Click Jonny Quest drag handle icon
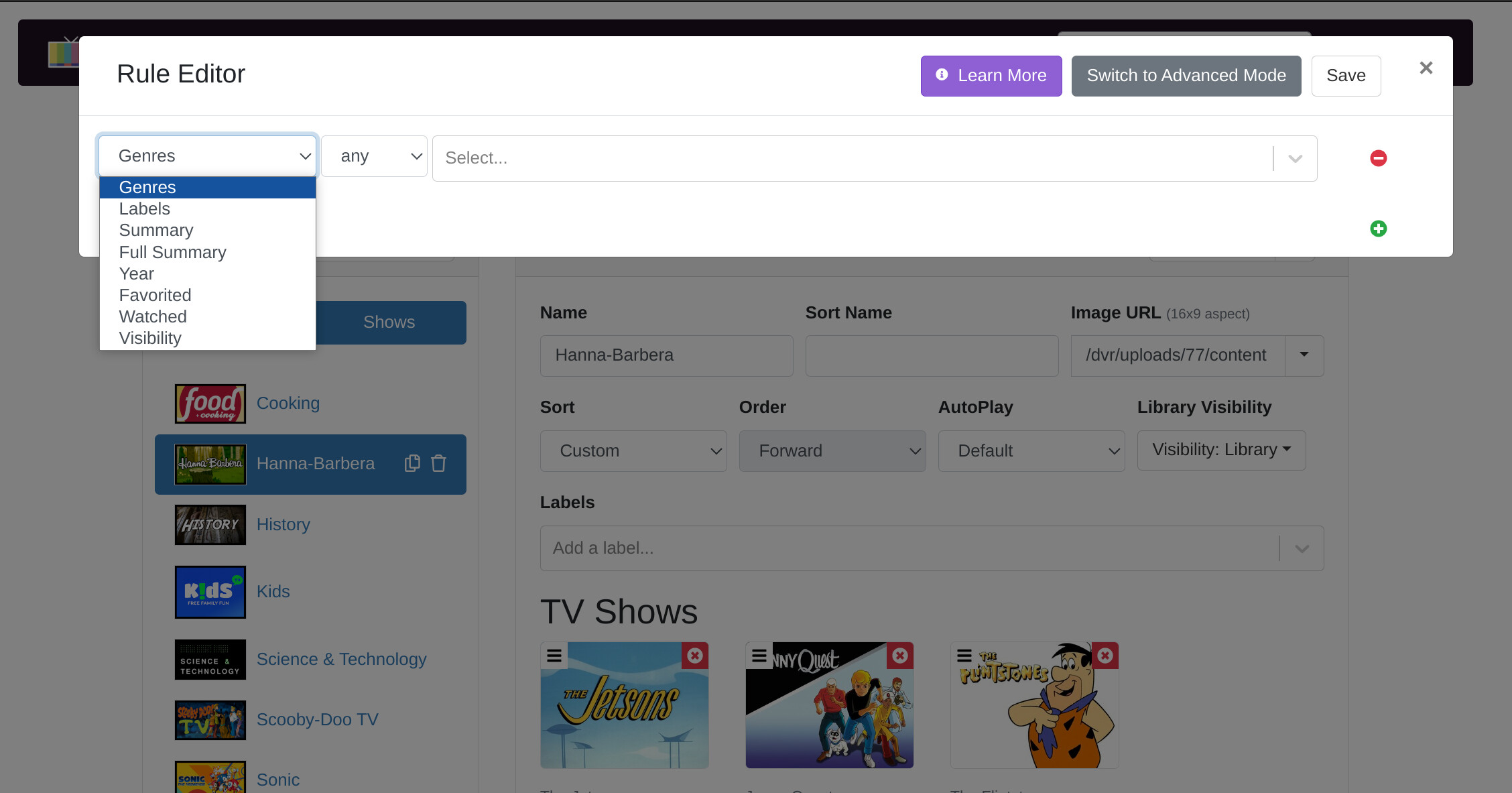 (759, 655)
